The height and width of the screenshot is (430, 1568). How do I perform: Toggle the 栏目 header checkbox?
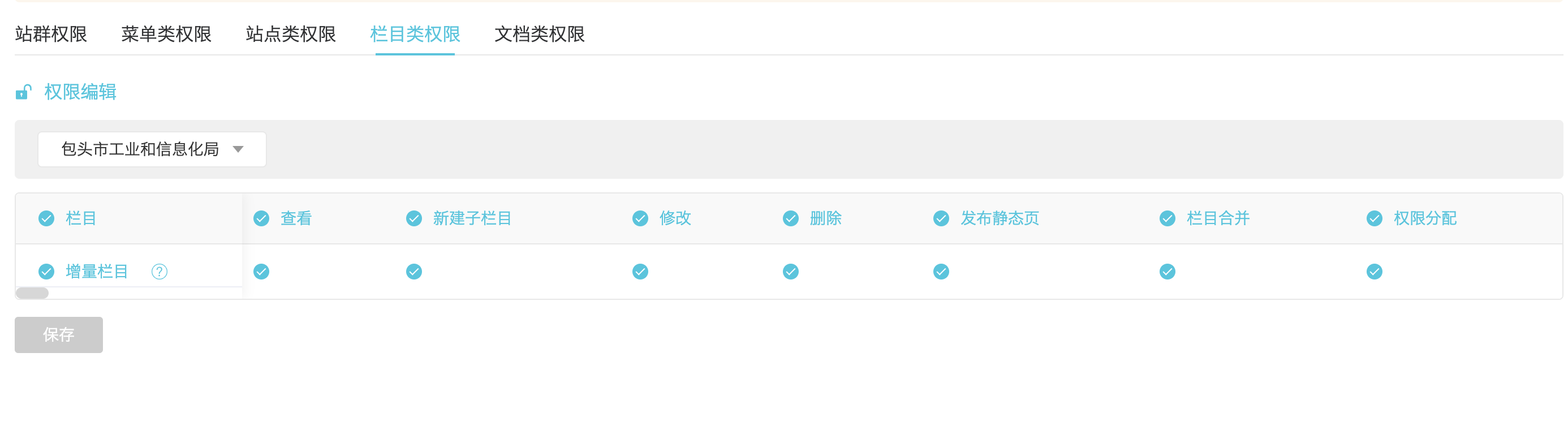tap(46, 218)
